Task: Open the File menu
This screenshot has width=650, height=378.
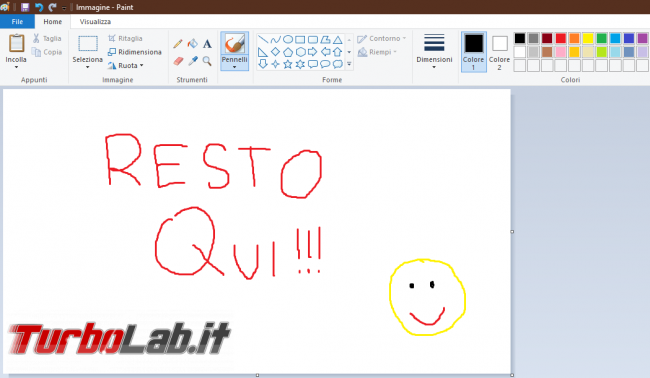Action: 17,22
